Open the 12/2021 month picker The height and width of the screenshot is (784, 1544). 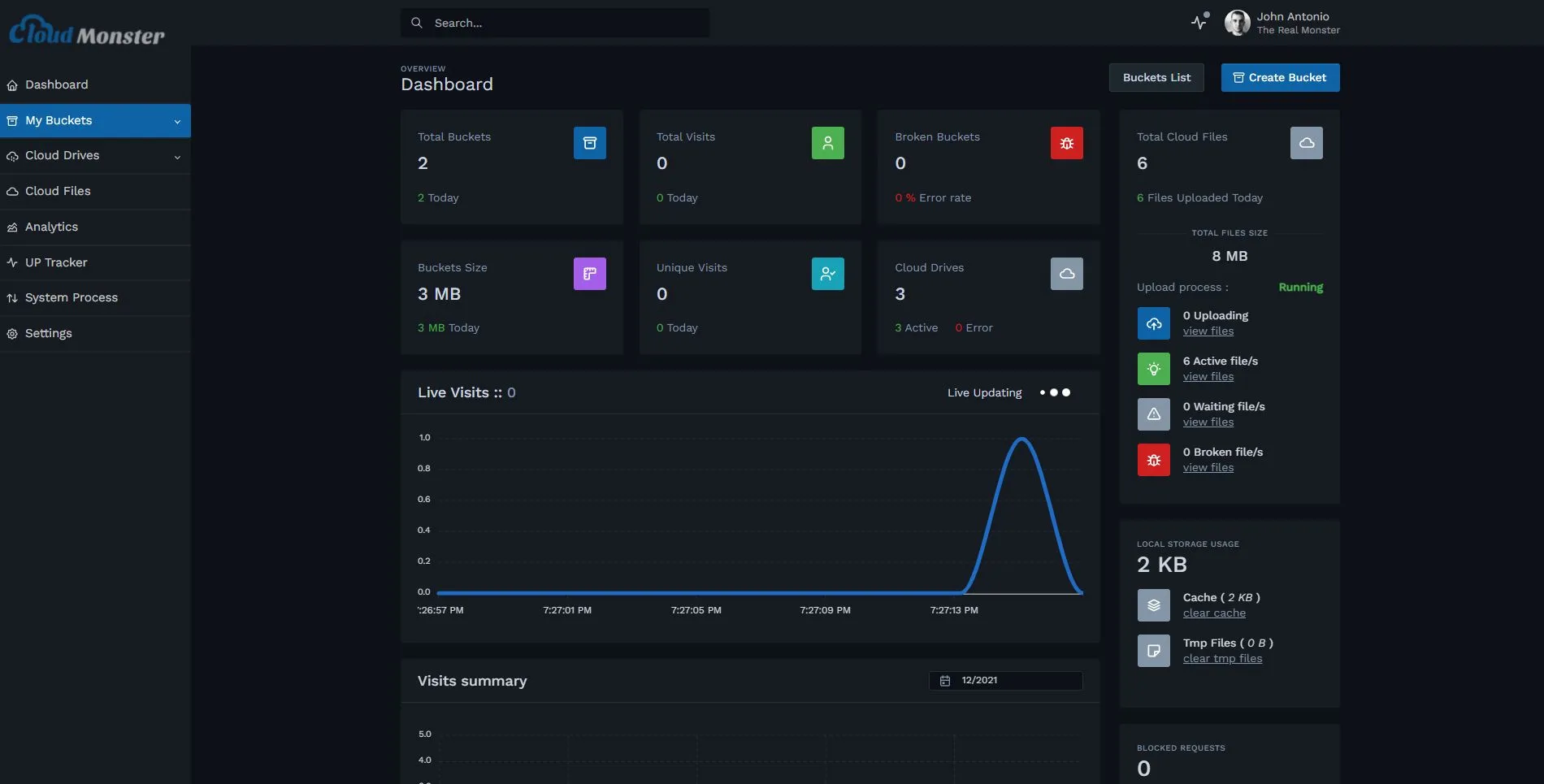click(1005, 681)
